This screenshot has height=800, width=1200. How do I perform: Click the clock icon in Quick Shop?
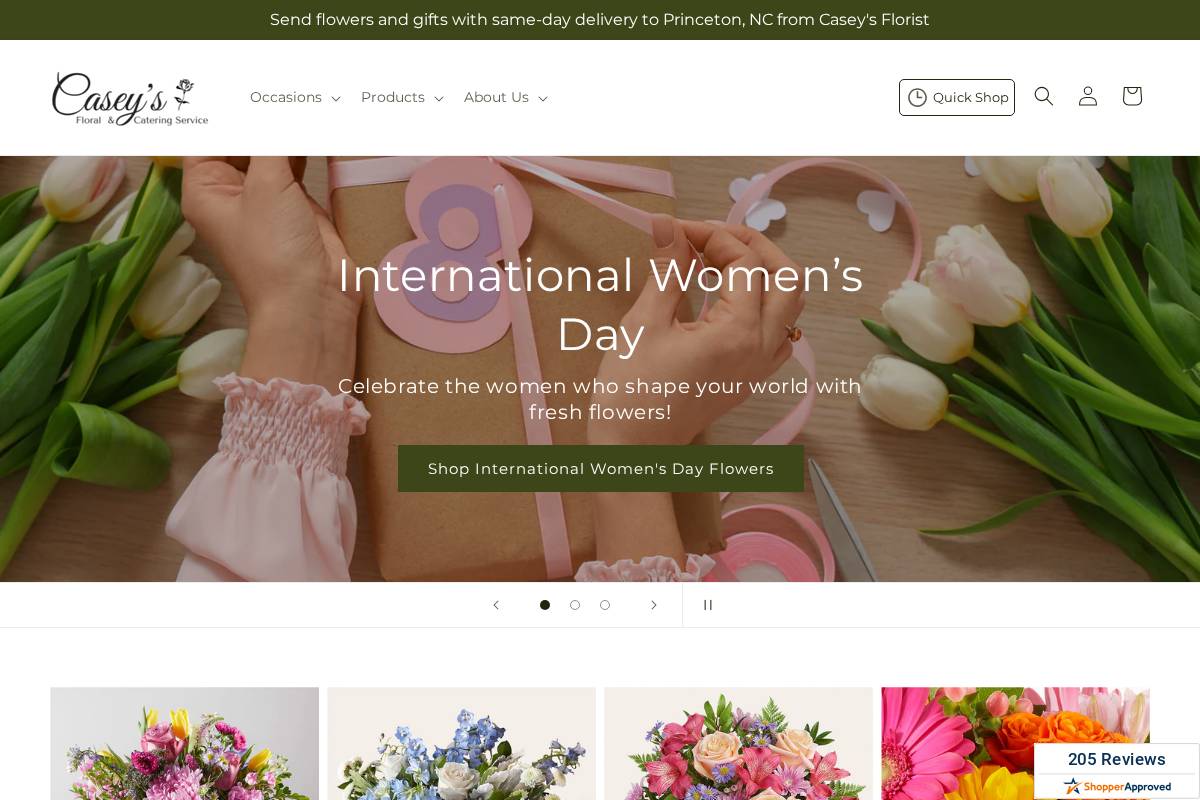click(x=918, y=97)
